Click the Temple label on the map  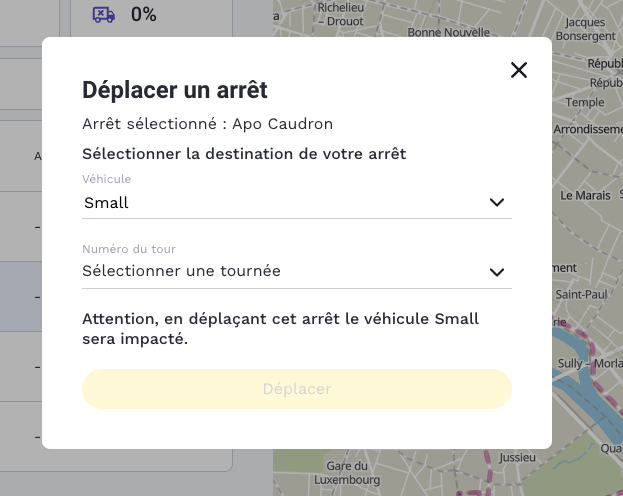(585, 102)
